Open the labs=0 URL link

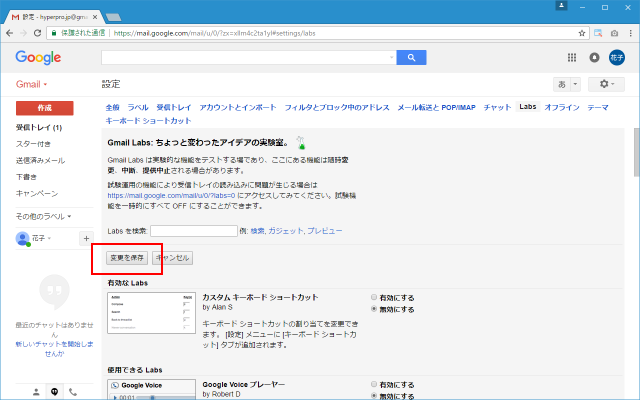(171, 196)
